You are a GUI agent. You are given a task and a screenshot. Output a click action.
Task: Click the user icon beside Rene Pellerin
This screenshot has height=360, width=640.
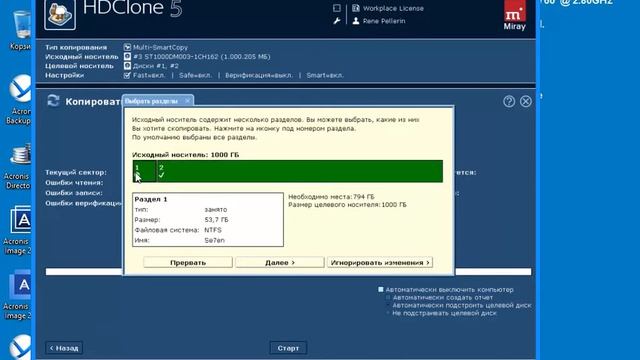(x=356, y=20)
